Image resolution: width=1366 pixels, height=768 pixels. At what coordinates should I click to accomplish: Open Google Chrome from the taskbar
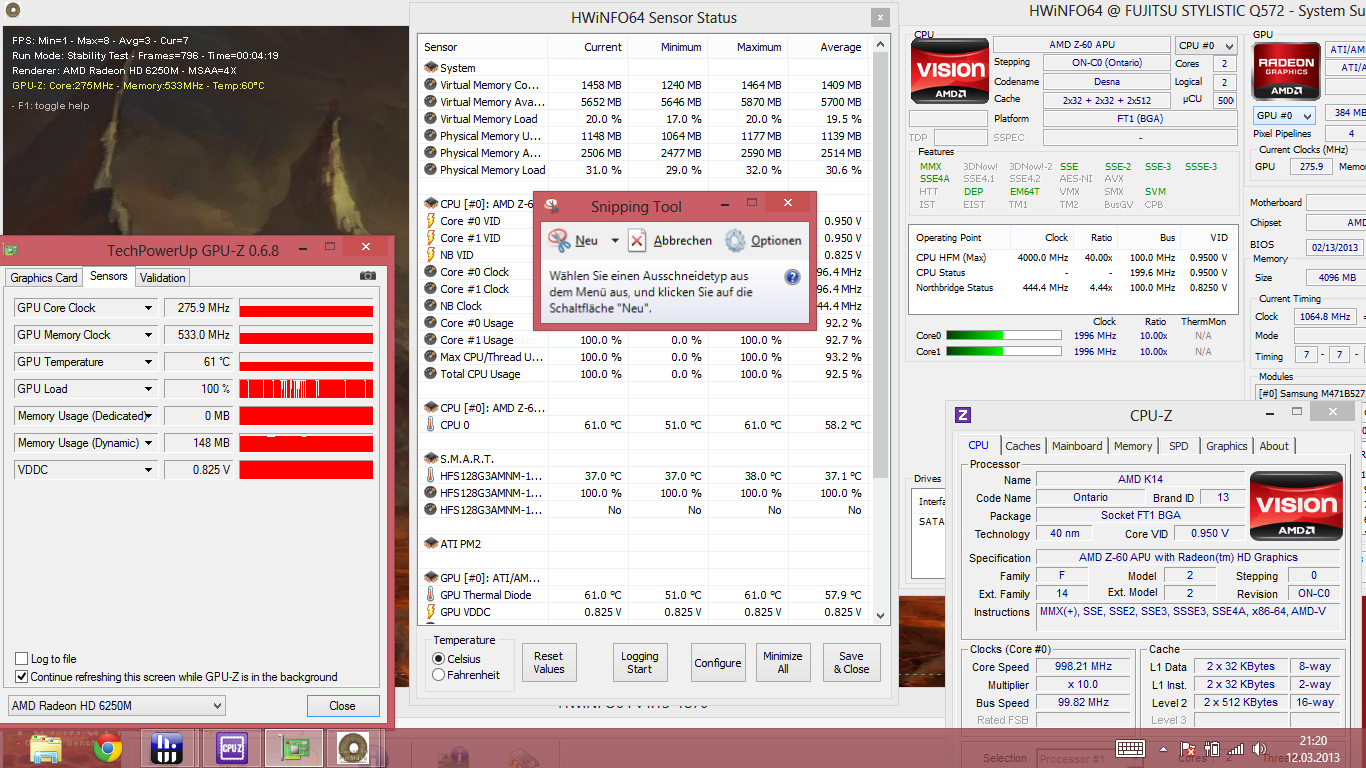pos(108,747)
